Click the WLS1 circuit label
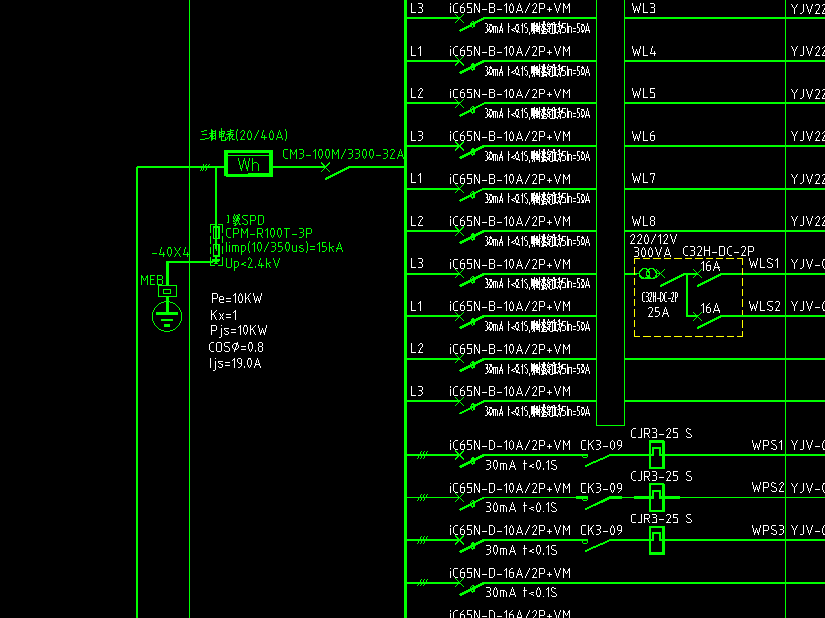The width and height of the screenshot is (825, 618). [764, 264]
